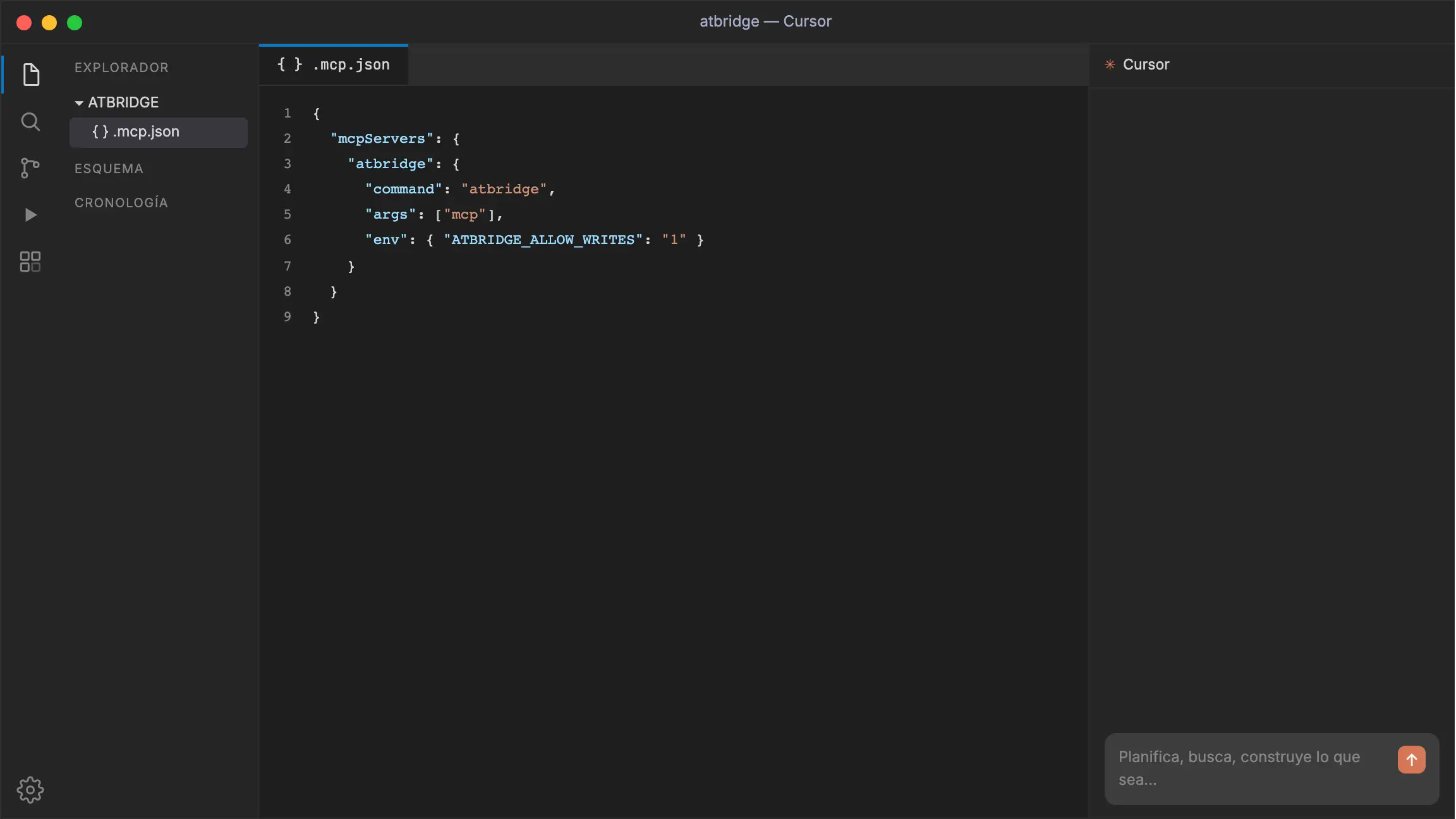This screenshot has width=1456, height=819.
Task: Click the "mcpServers" key on line 2
Action: click(x=382, y=138)
